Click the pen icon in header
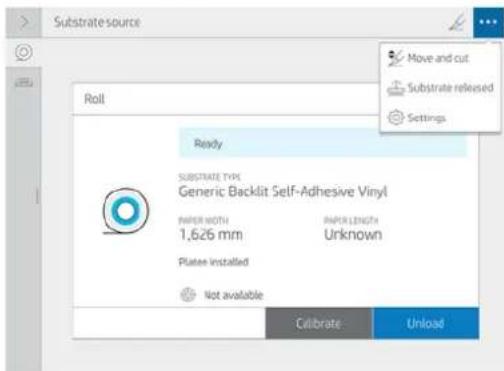Screen dimensions: 504x371 click(457, 23)
